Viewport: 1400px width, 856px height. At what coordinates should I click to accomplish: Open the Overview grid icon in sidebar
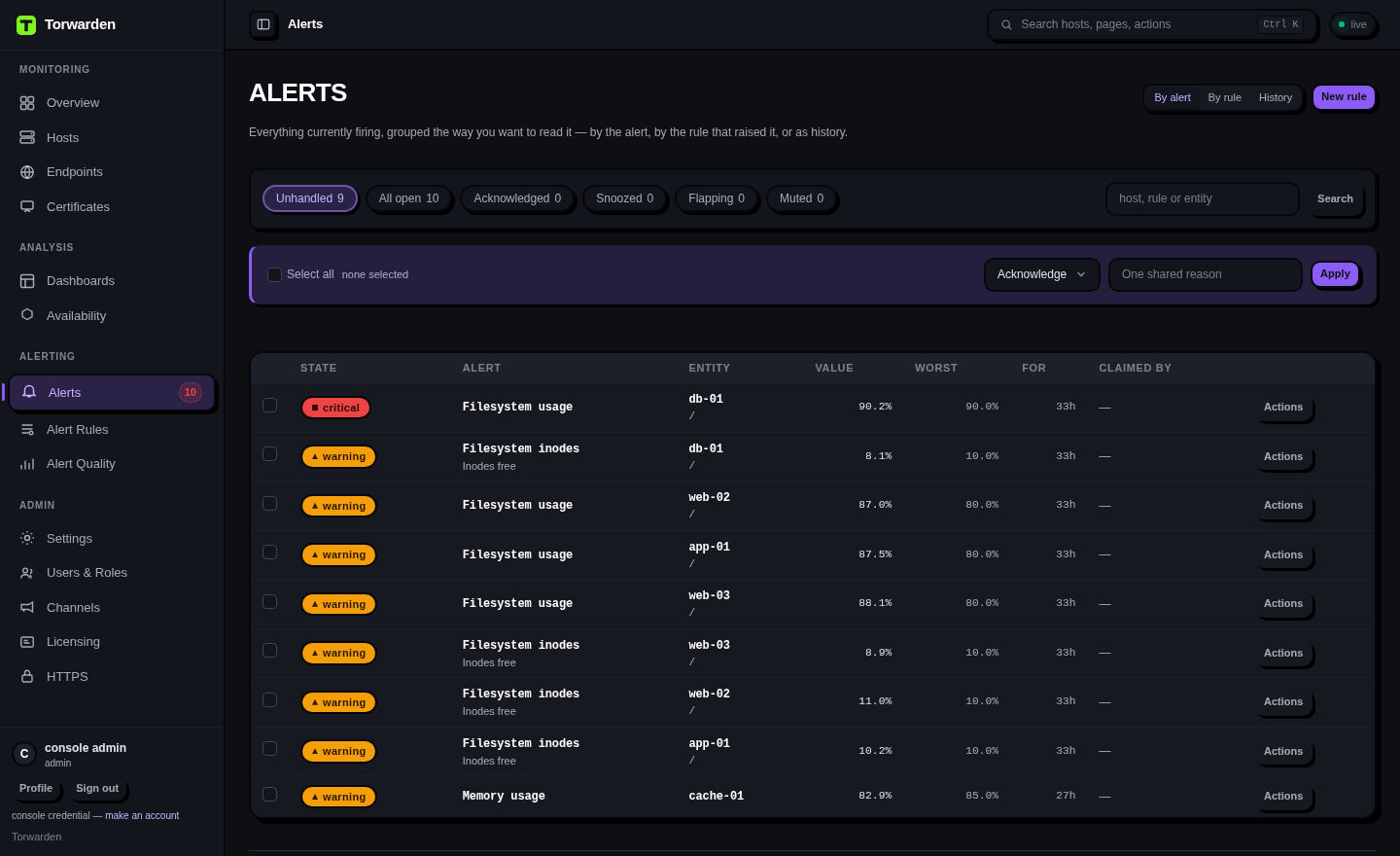(27, 103)
